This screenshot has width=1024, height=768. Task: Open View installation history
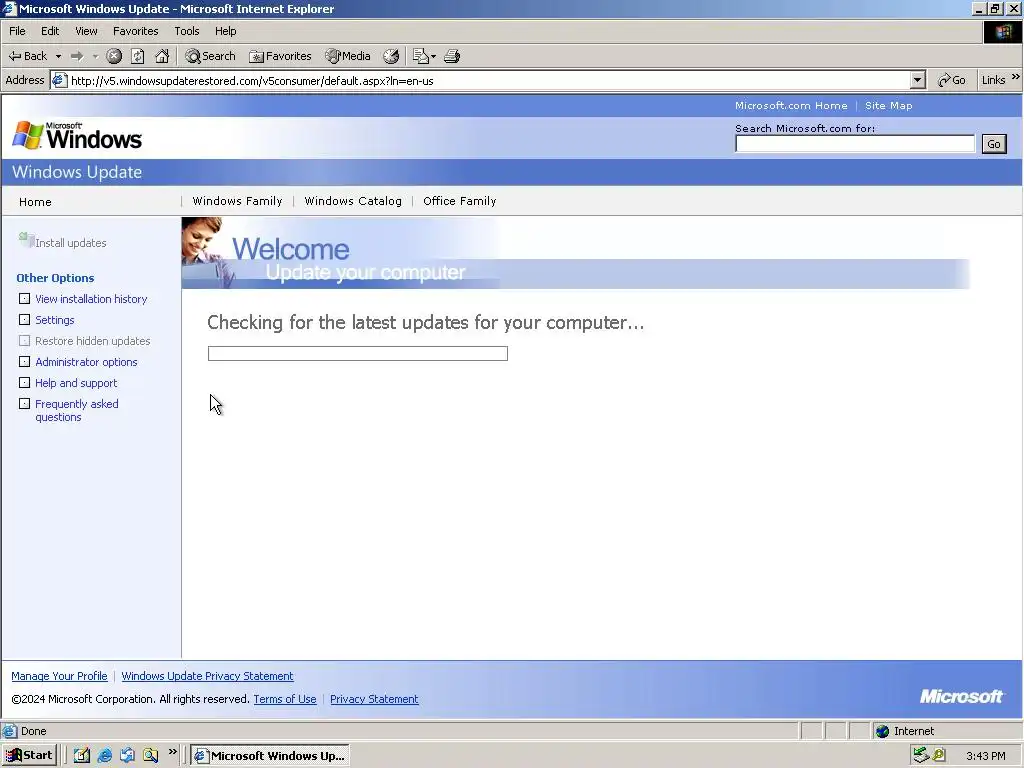[x=91, y=299]
